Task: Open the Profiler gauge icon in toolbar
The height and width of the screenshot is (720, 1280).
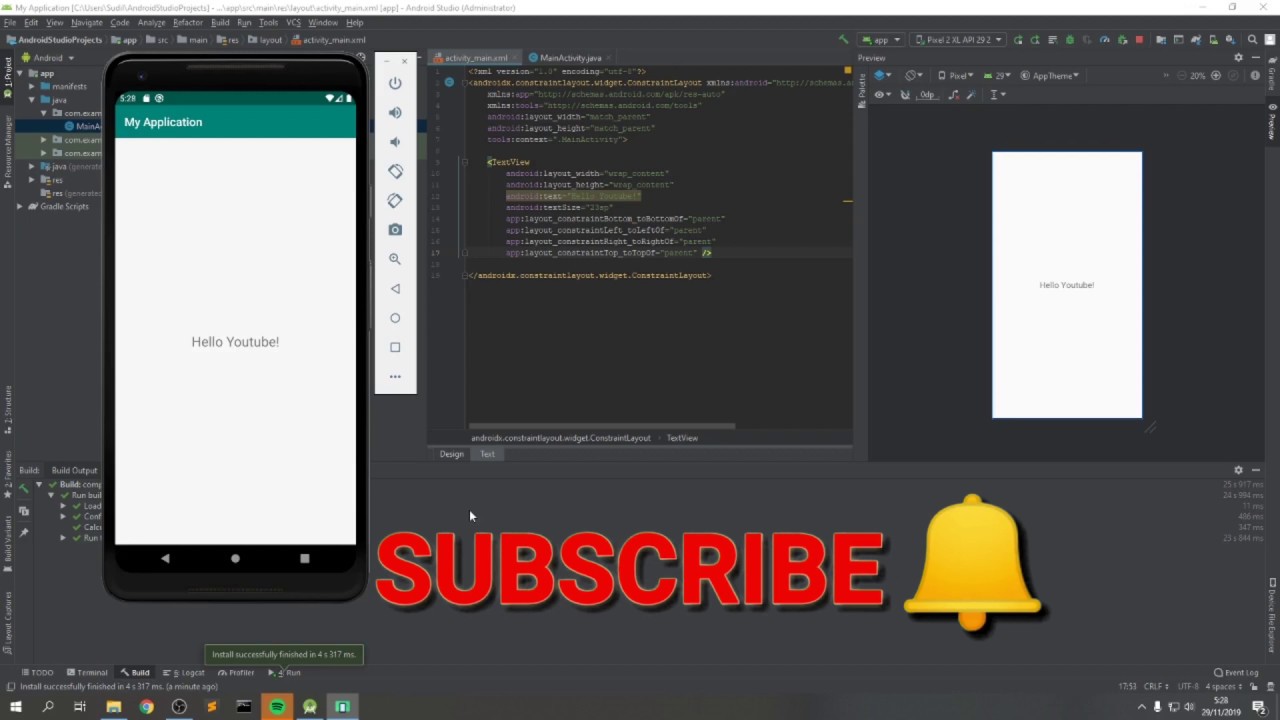Action: click(1104, 40)
